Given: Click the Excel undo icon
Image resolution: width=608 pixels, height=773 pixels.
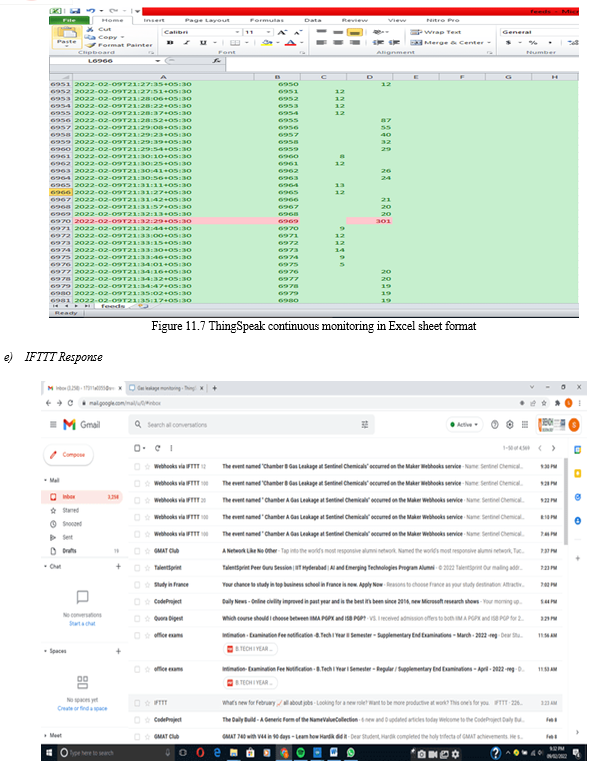Looking at the screenshot, I should click(x=91, y=11).
